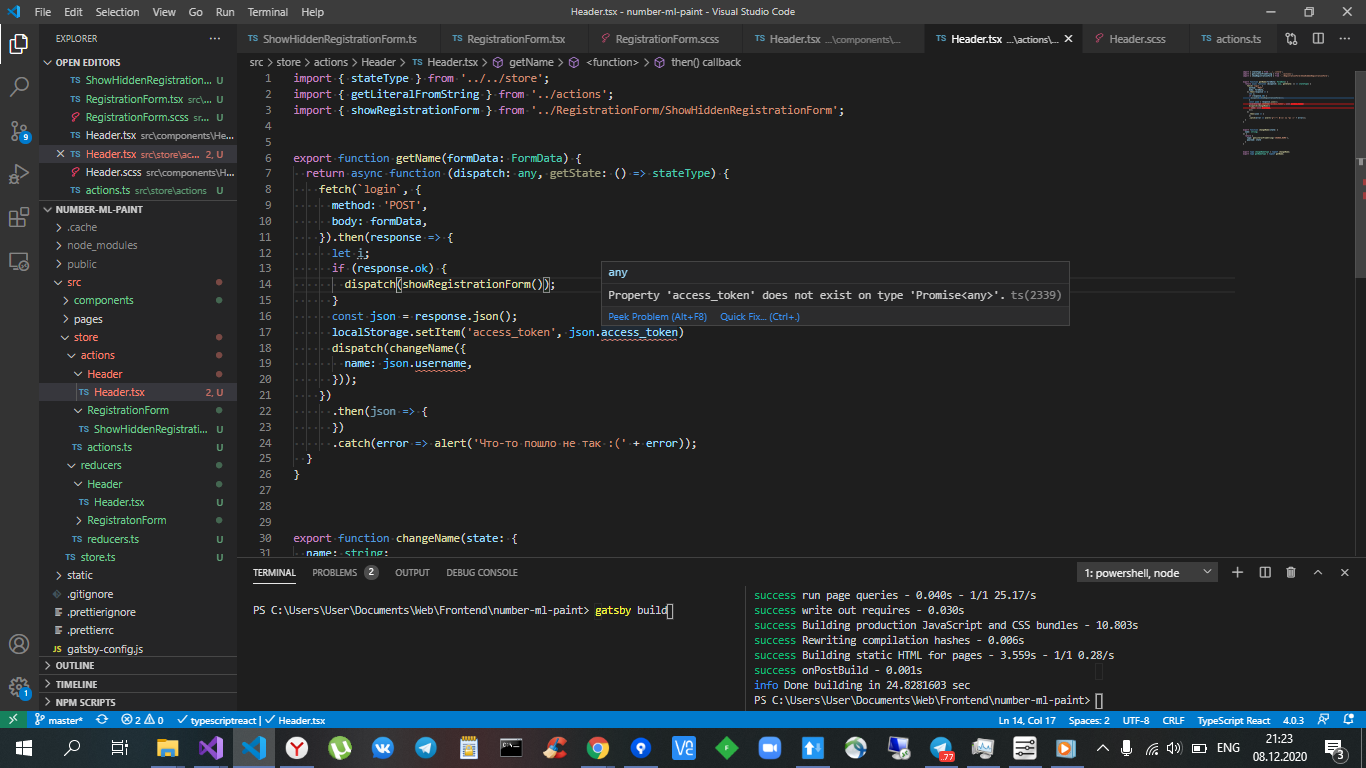Open the Remote Explorer view icon
This screenshot has width=1366, height=768.
19,261
